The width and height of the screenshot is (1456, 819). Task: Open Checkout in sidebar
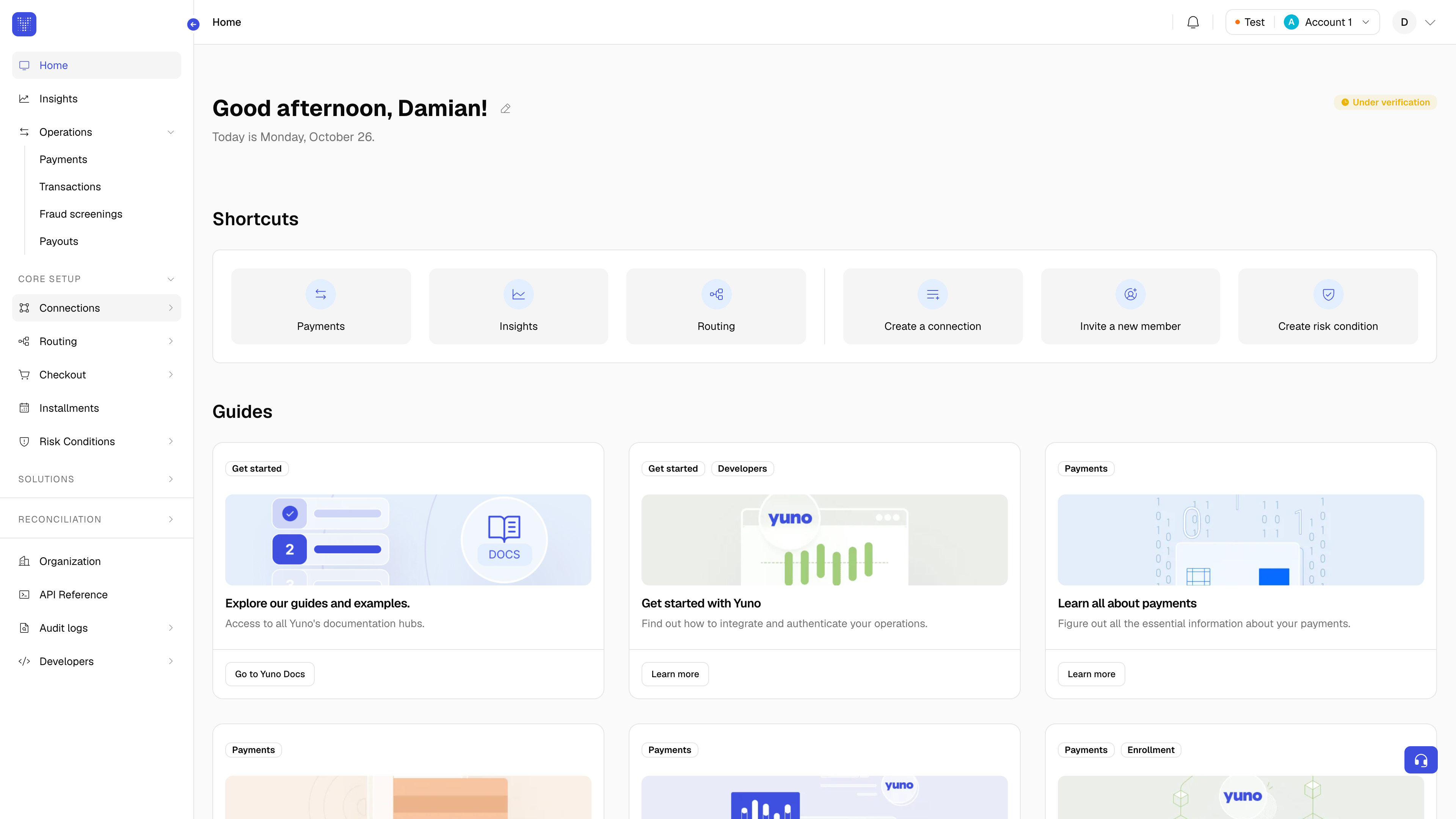coord(97,375)
